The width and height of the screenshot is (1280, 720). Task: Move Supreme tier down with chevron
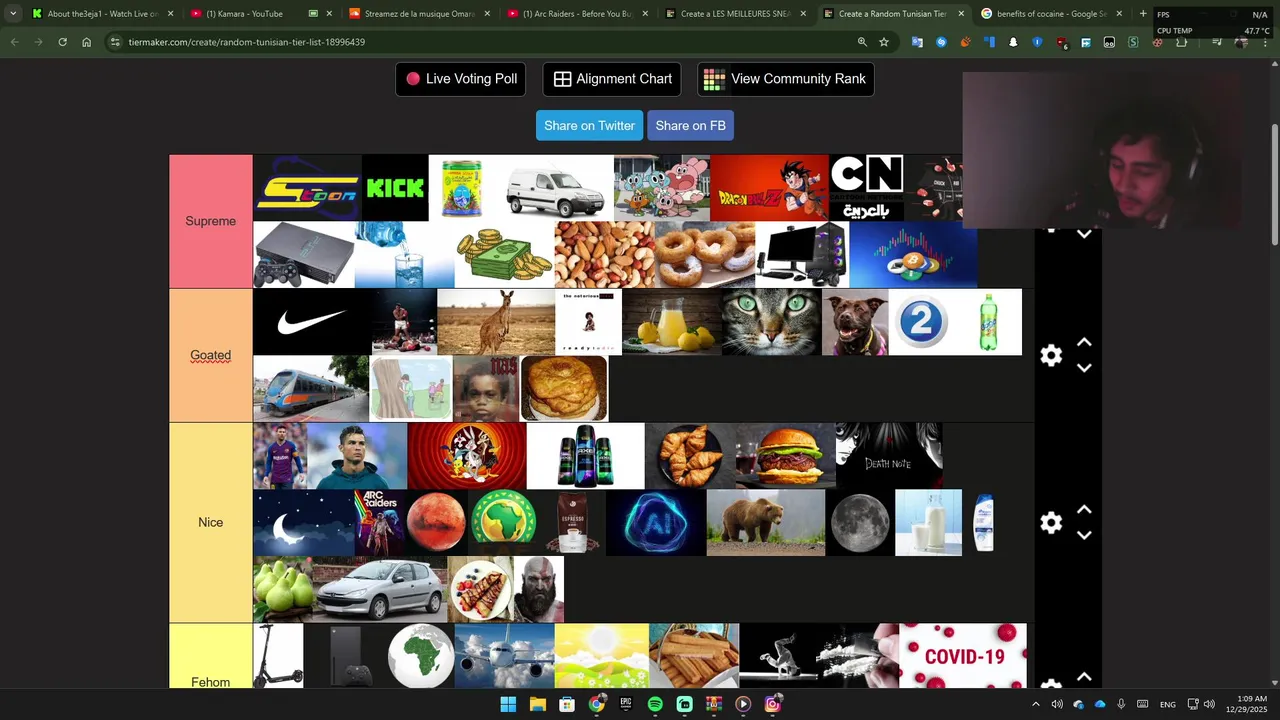pos(1084,234)
